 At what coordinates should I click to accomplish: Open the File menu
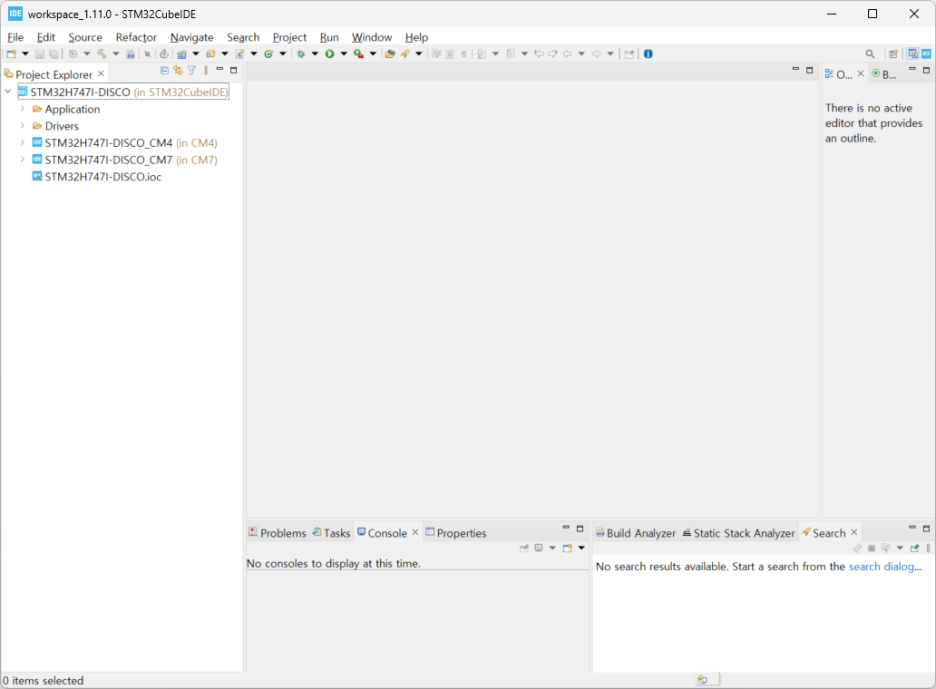[16, 37]
